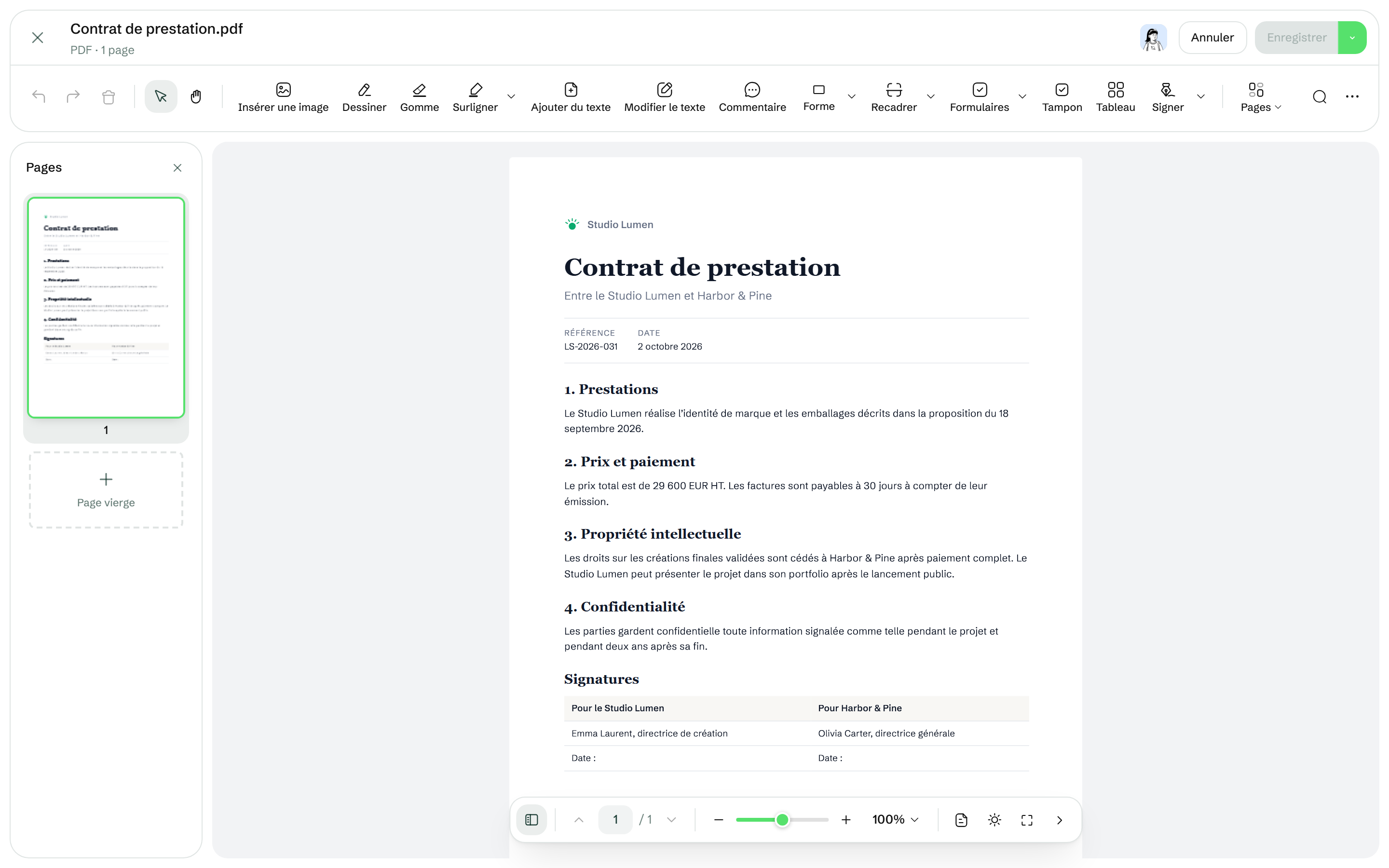Enter fullscreen view
The image size is (1389, 868).
1027,819
